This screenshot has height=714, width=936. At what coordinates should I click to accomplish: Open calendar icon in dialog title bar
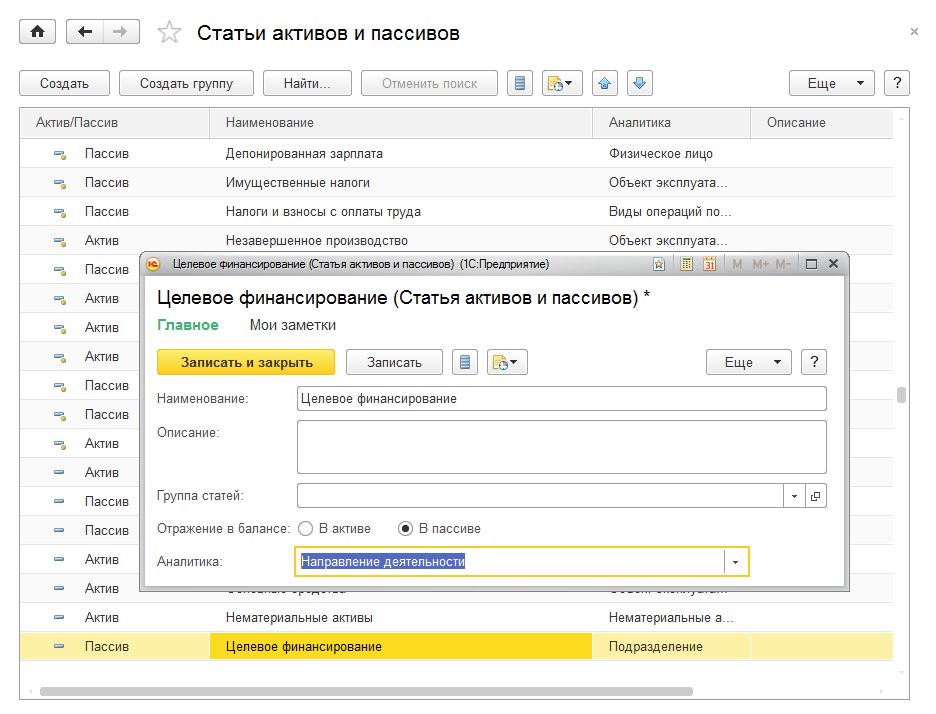click(x=709, y=264)
